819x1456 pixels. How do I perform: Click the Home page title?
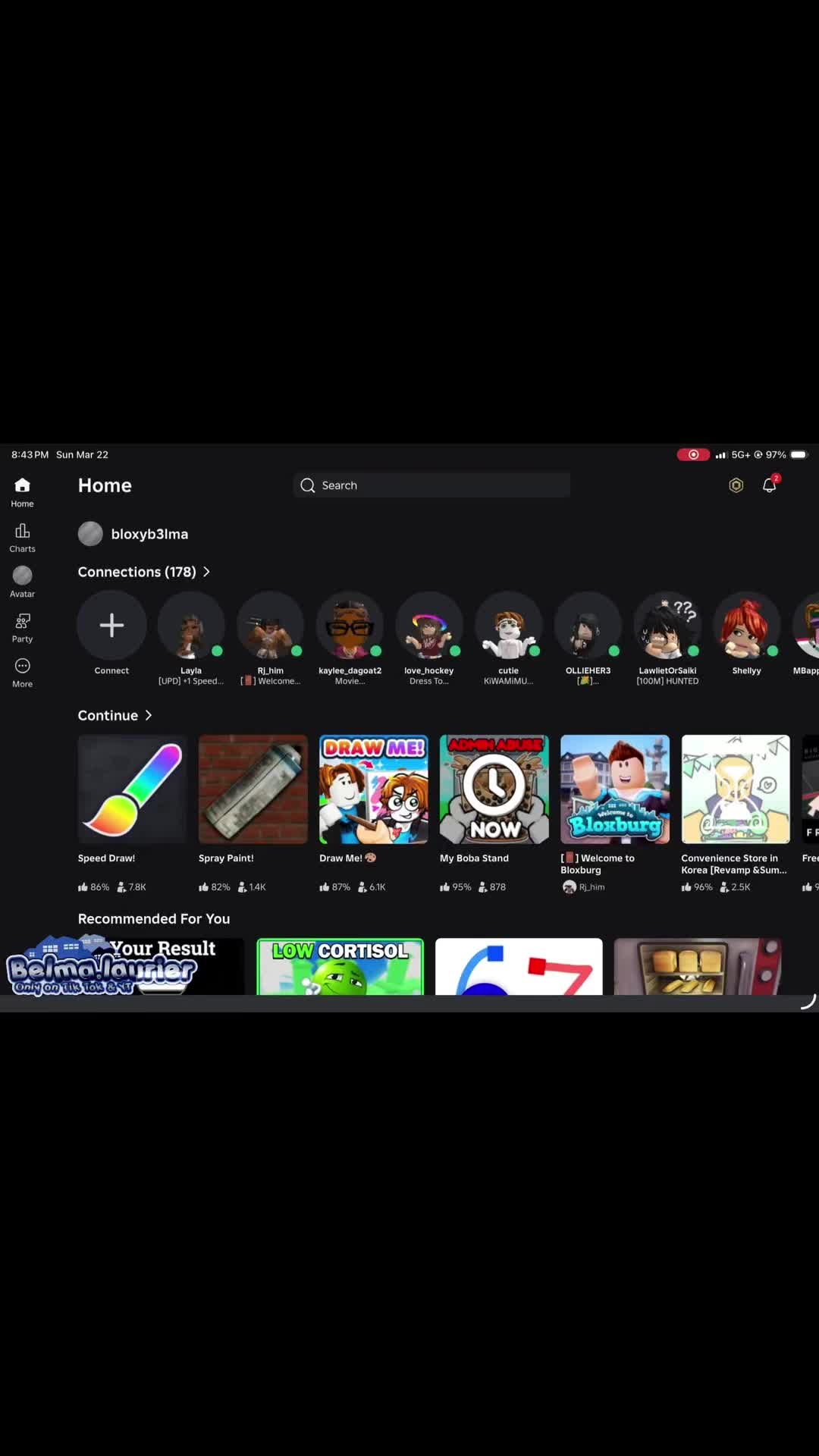click(x=105, y=485)
